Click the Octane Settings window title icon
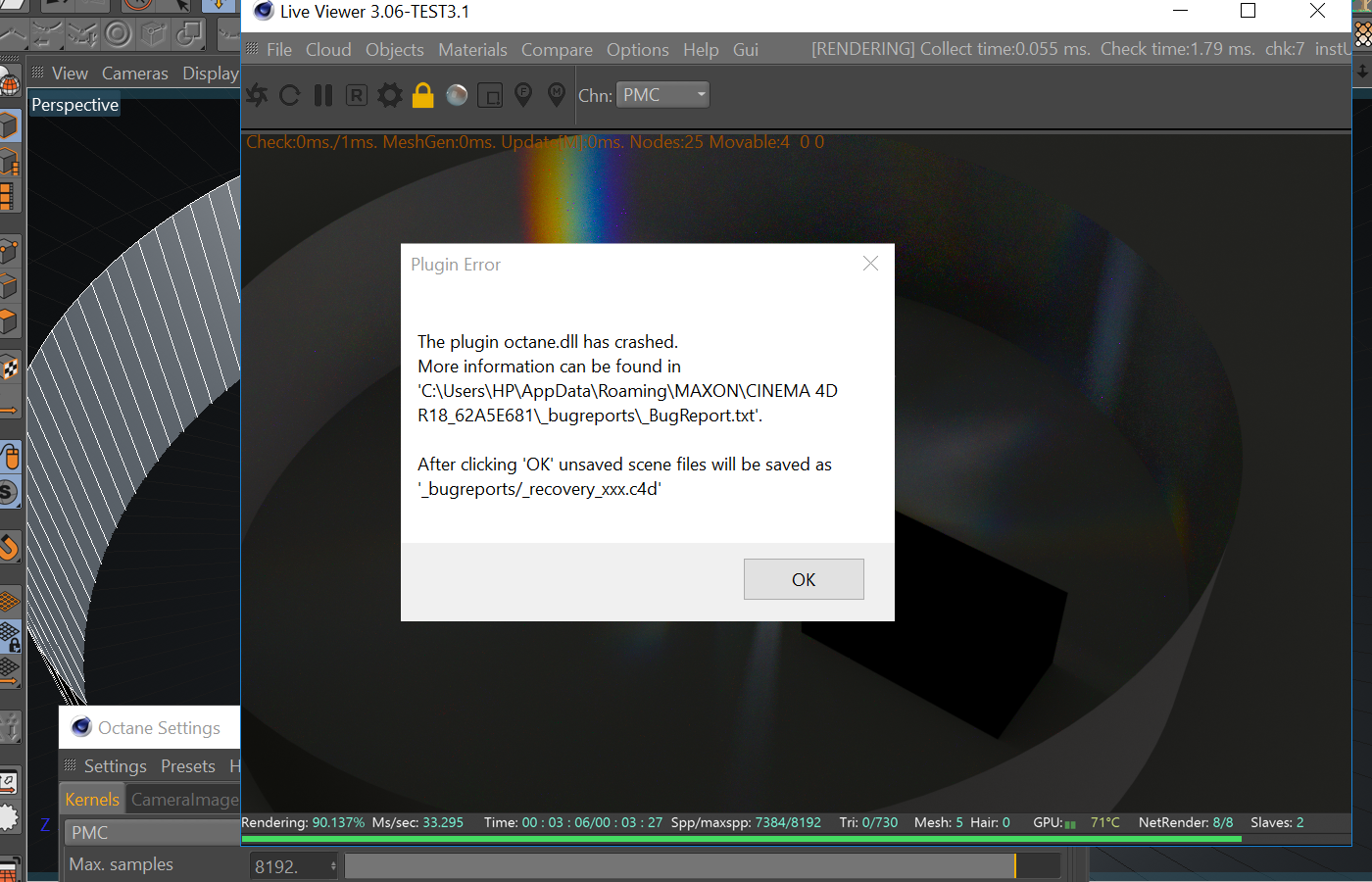Image resolution: width=1372 pixels, height=882 pixels. point(82,727)
